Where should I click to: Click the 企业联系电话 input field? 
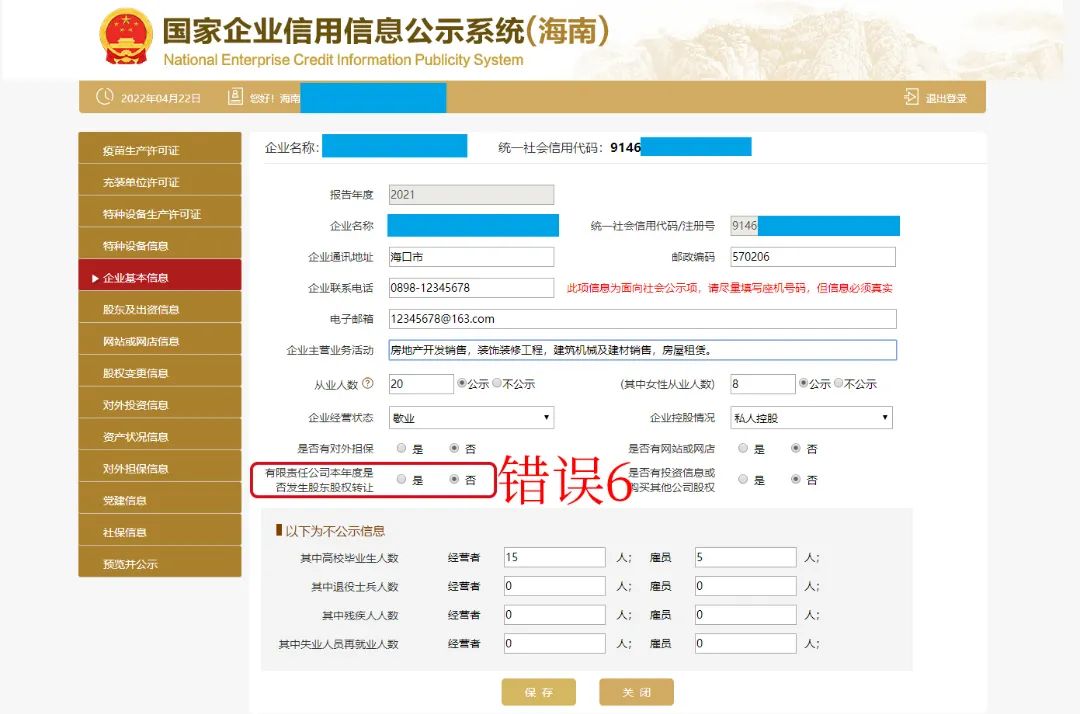click(470, 288)
